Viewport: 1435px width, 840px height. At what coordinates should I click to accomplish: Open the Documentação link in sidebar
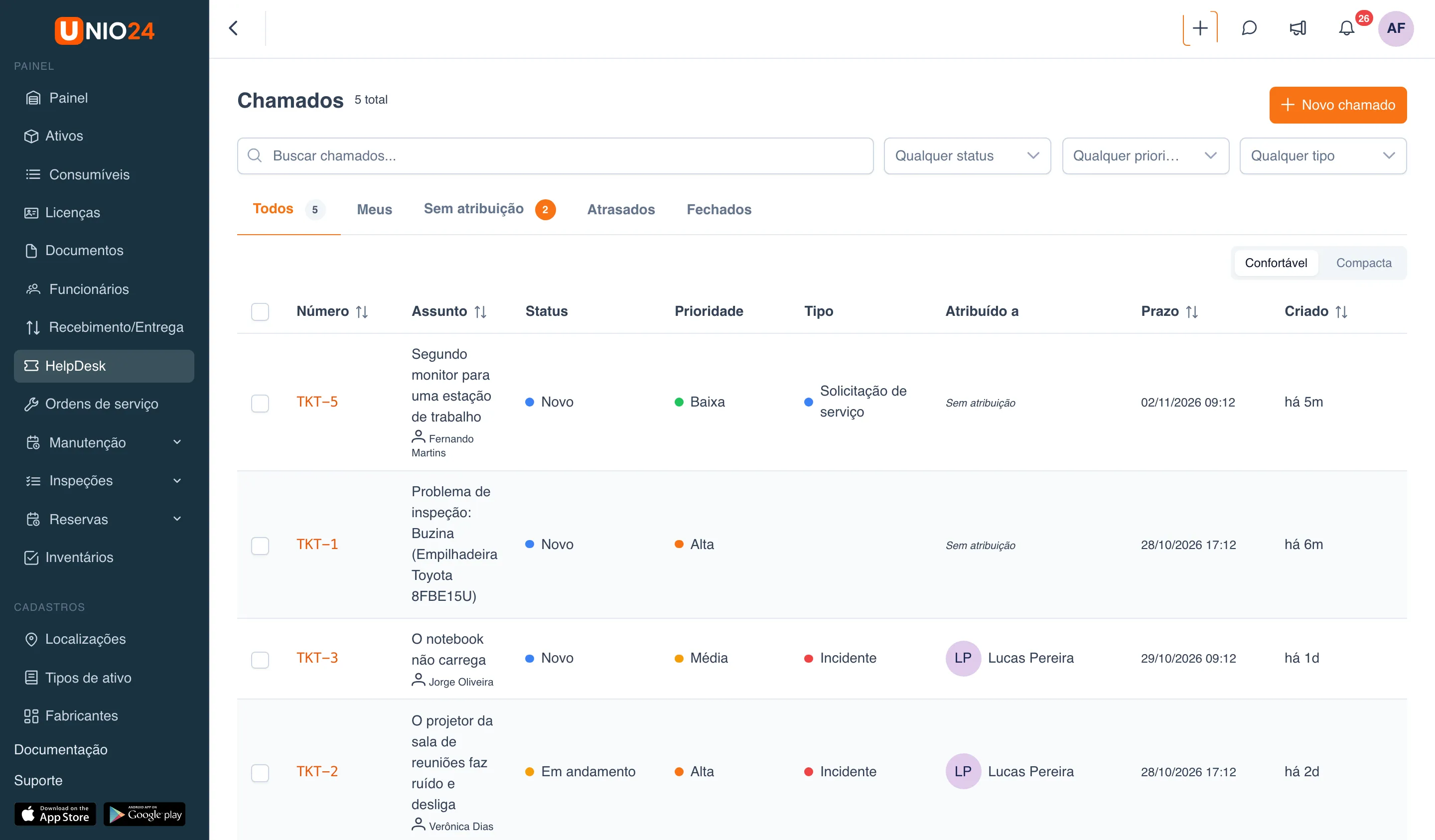pyautogui.click(x=60, y=749)
